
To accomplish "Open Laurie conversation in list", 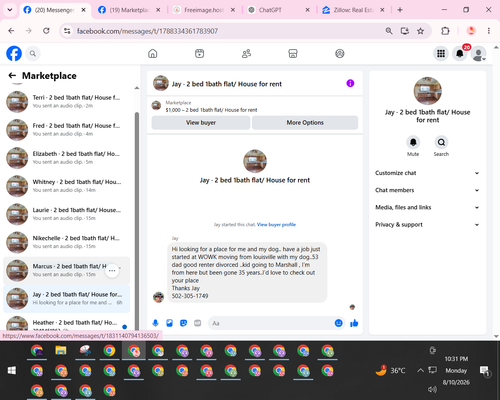I will coord(67,214).
